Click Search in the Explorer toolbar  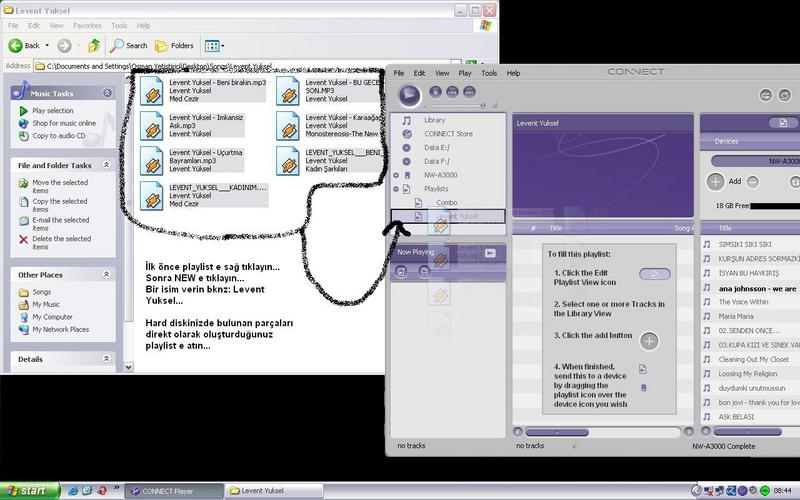[129, 45]
